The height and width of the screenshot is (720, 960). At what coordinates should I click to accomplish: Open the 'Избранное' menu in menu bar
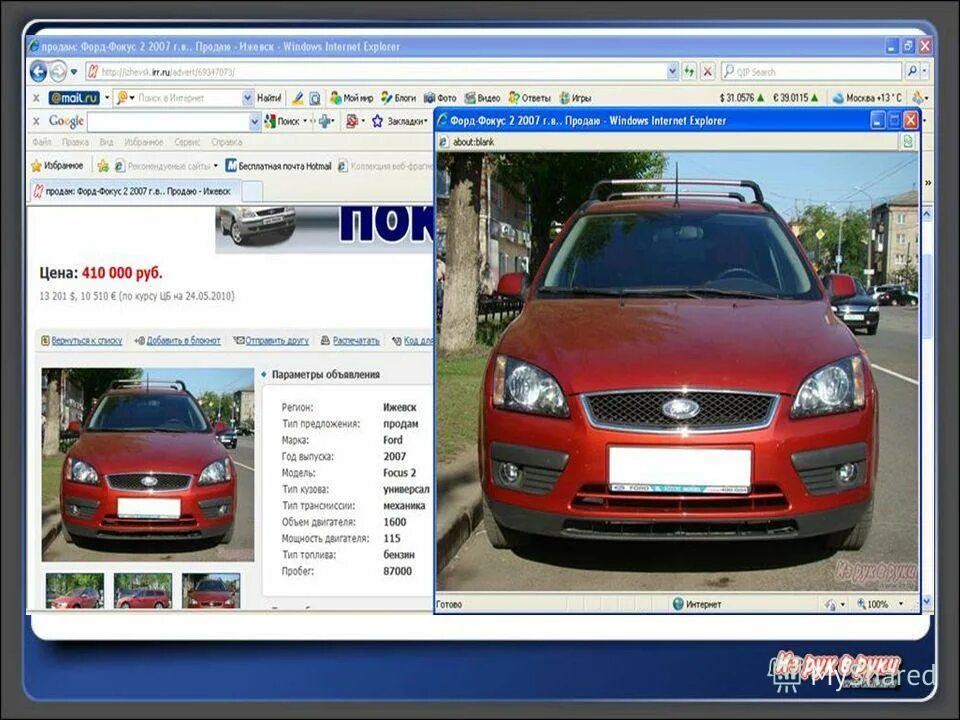point(143,142)
